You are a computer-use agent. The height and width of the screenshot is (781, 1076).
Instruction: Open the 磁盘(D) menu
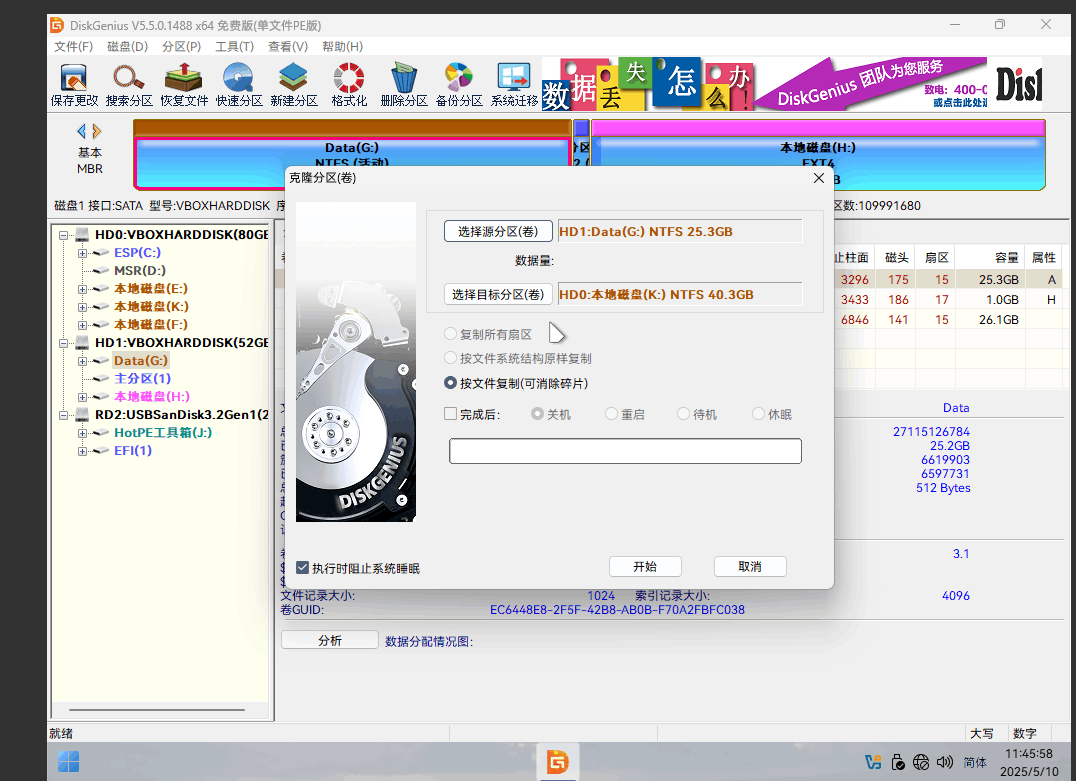128,47
